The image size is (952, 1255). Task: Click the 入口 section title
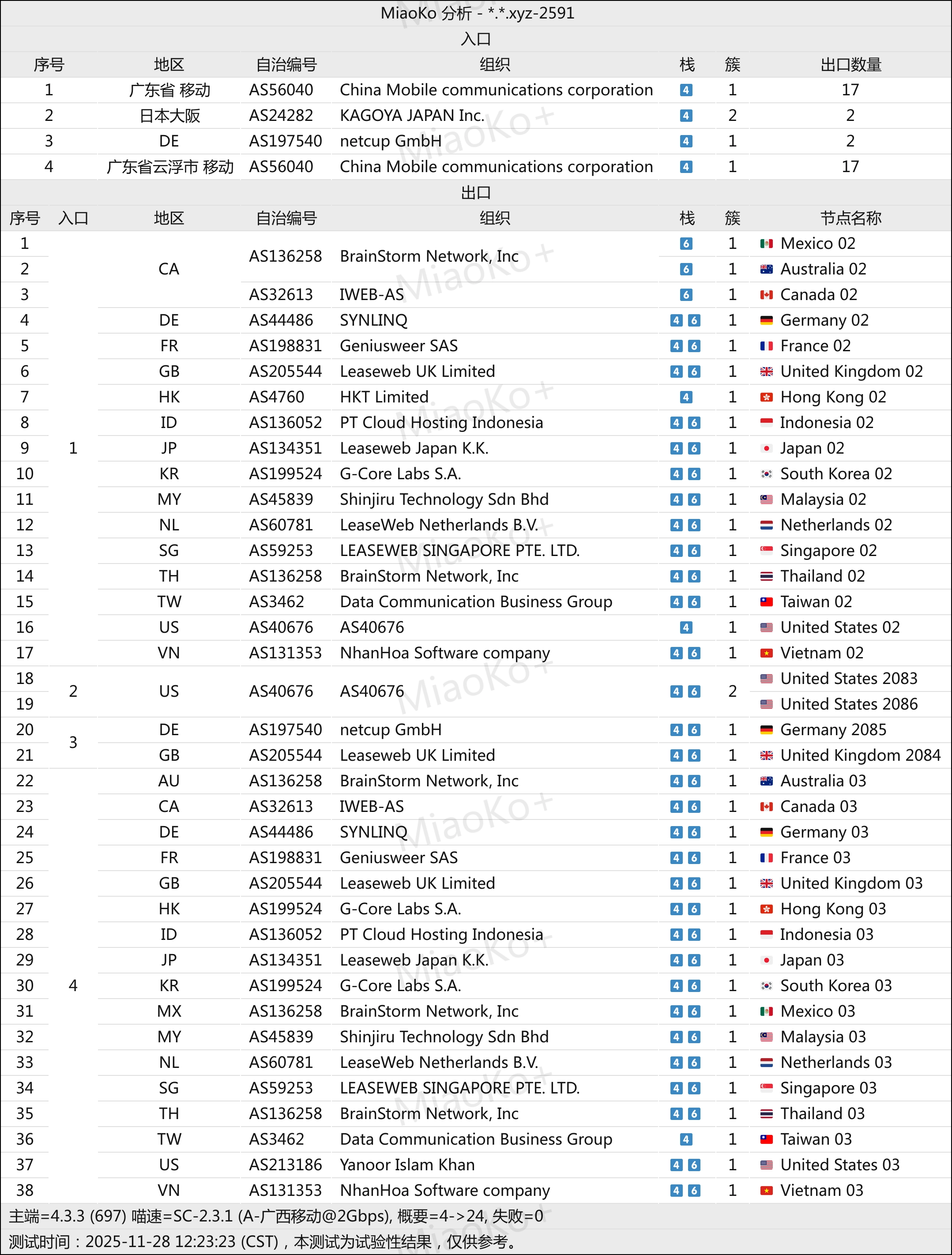pyautogui.click(x=475, y=39)
